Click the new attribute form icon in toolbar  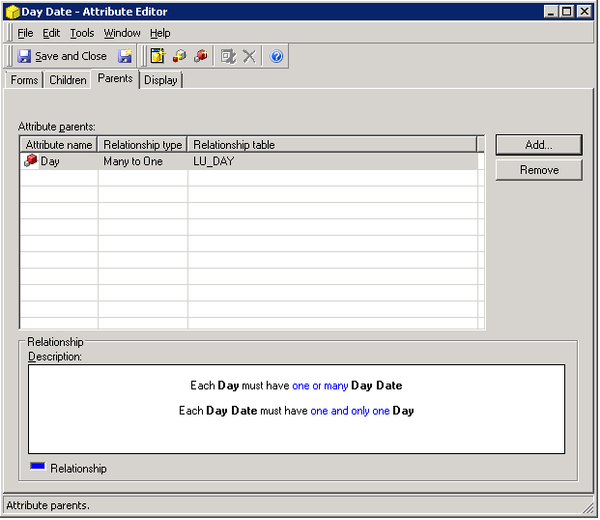[x=157, y=56]
